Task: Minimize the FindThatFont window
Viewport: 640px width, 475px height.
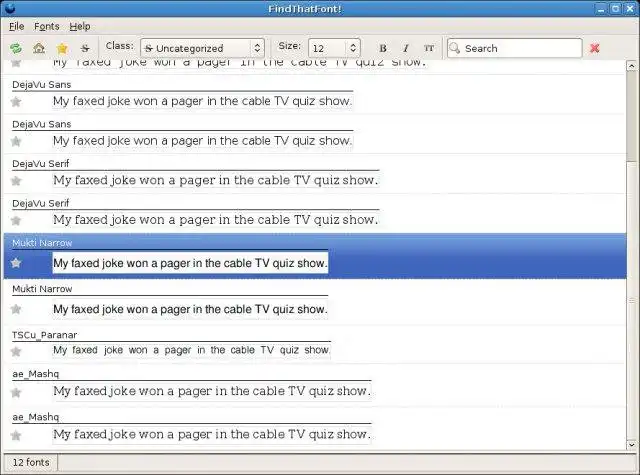Action: point(601,9)
